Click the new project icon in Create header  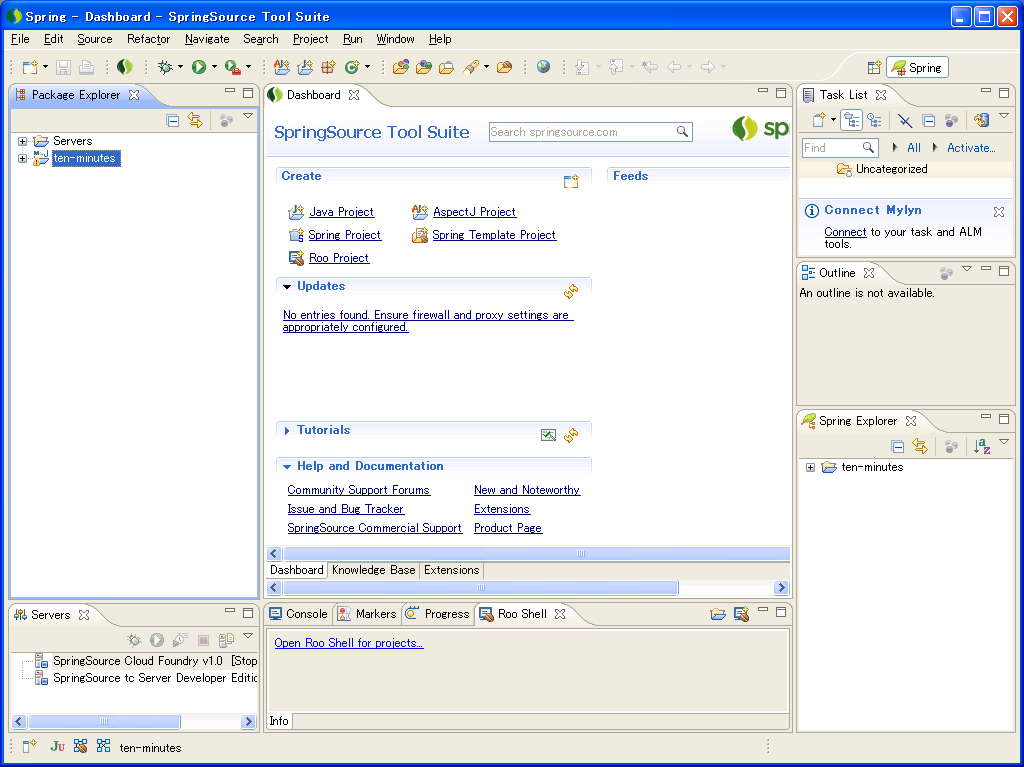click(x=571, y=181)
